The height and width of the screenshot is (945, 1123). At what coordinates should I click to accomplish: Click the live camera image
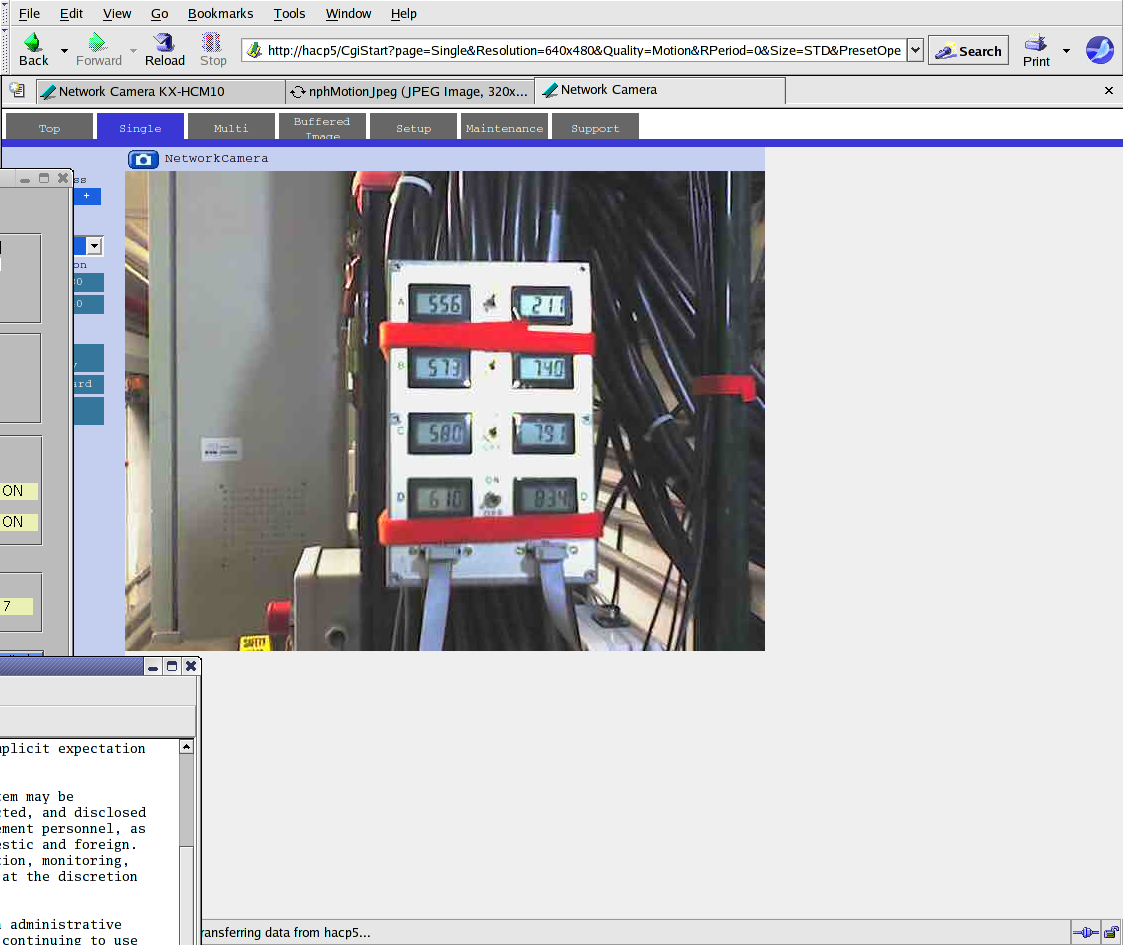pyautogui.click(x=445, y=411)
